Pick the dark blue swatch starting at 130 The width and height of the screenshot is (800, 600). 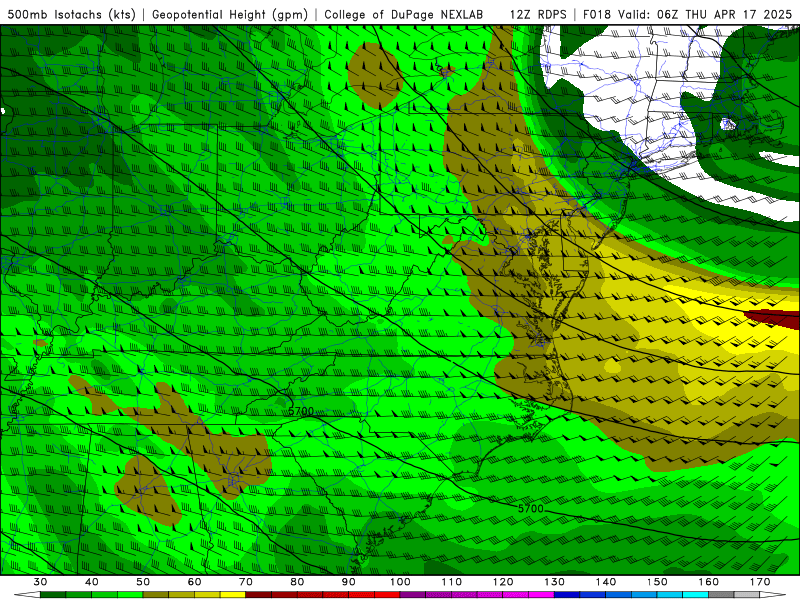pyautogui.click(x=567, y=595)
